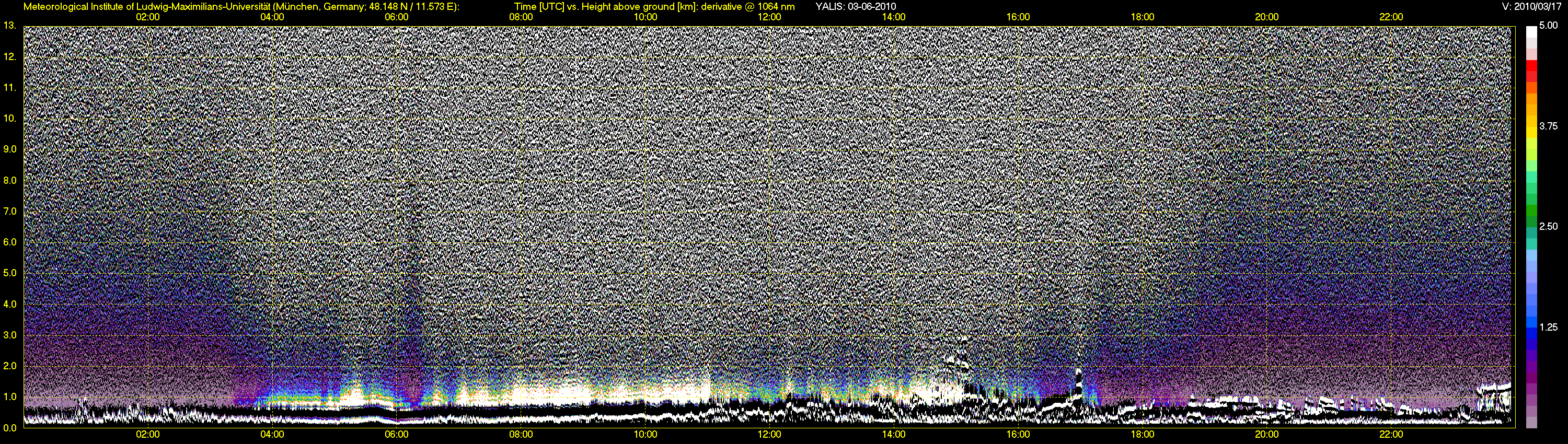Click the 6.0 height axis label
The image size is (1568, 444).
(x=9, y=242)
